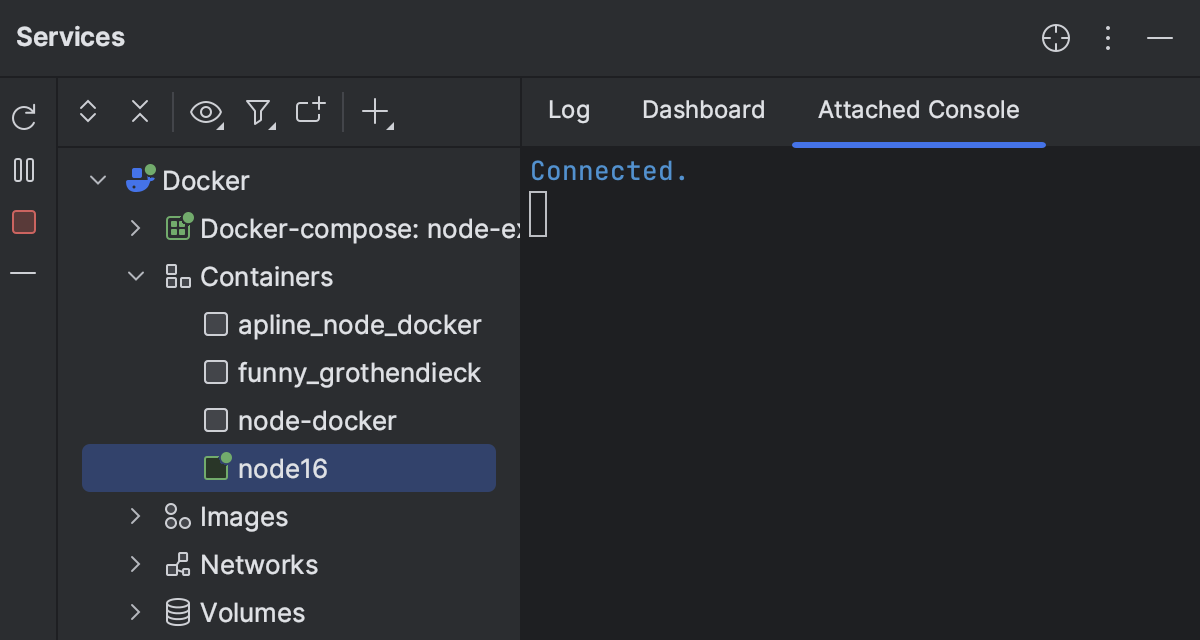Image resolution: width=1200 pixels, height=640 pixels.
Task: Open the Log tab
Action: pyautogui.click(x=568, y=110)
